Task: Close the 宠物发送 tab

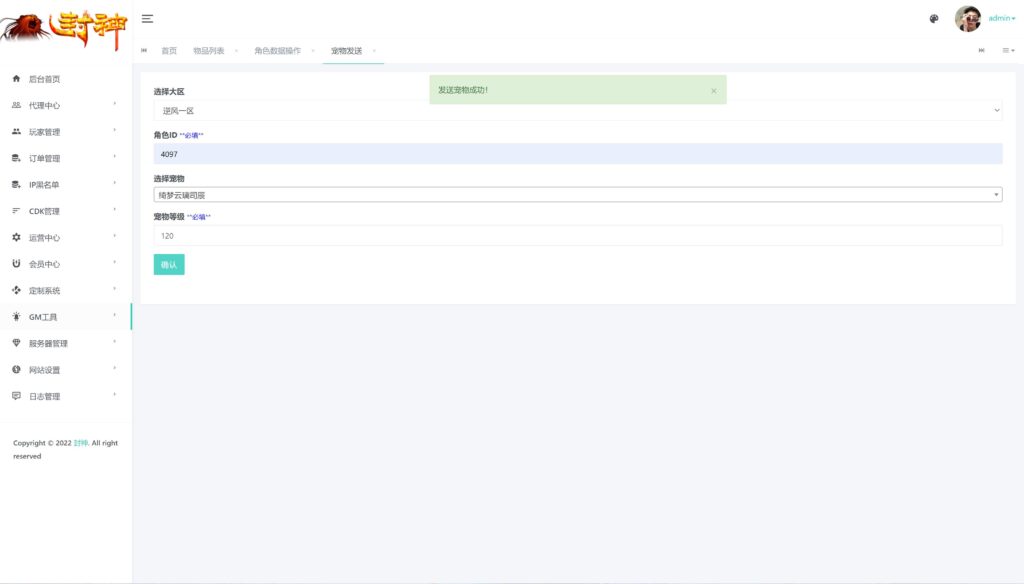Action: (x=374, y=50)
